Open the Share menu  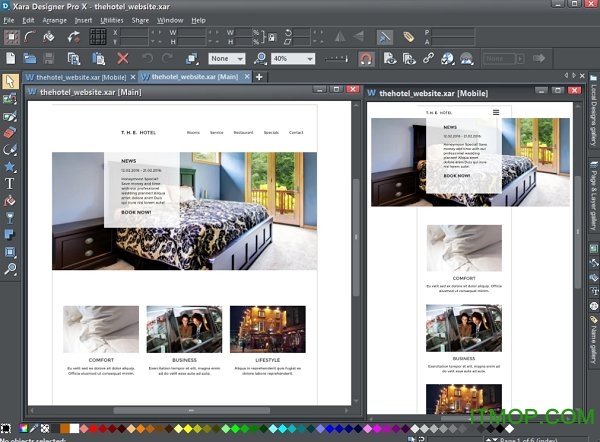pos(140,20)
